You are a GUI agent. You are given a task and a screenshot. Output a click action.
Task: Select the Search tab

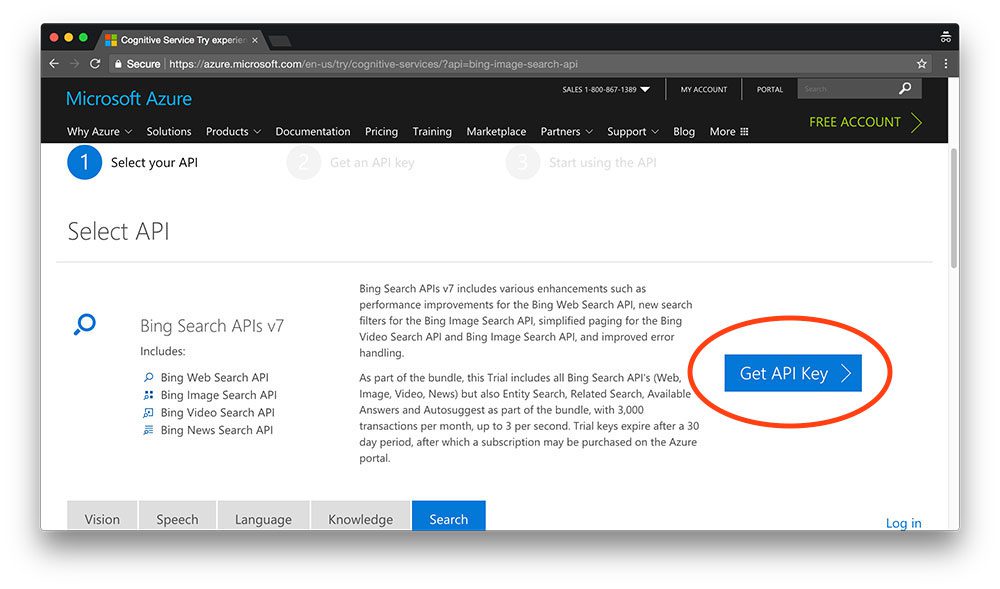[x=448, y=516]
